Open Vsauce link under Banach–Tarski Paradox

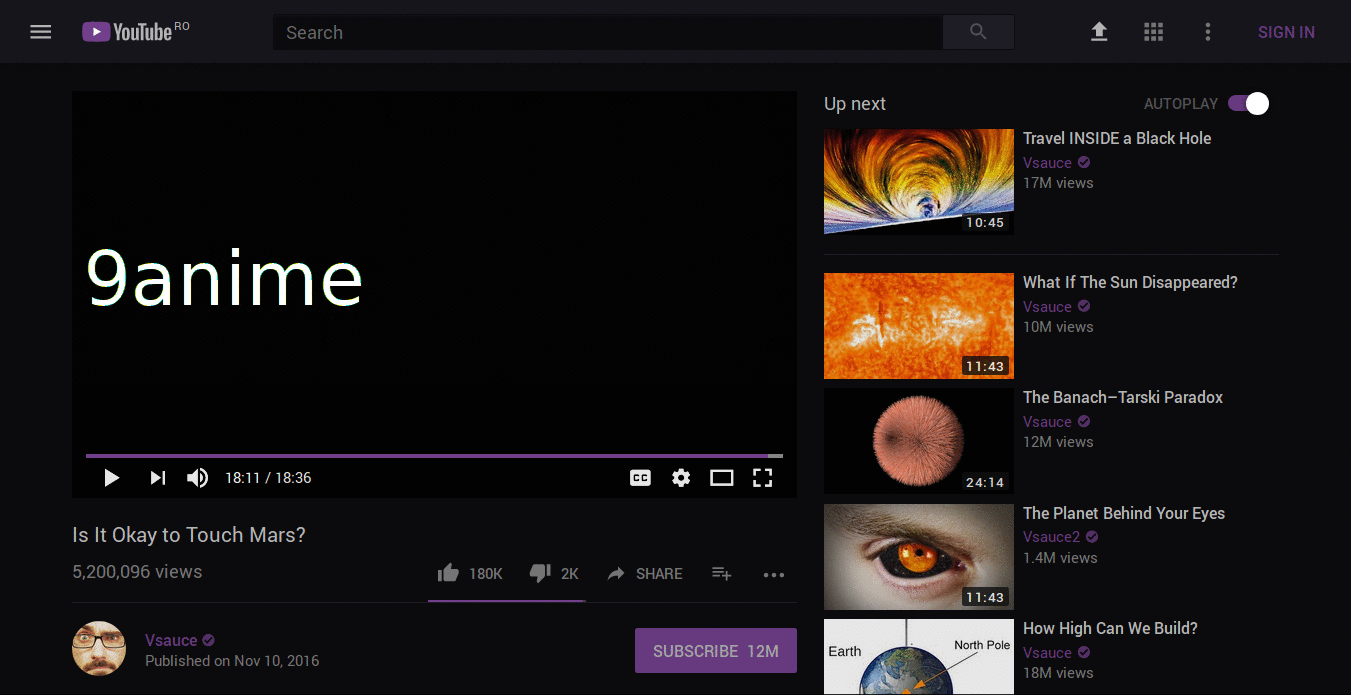[1047, 422]
